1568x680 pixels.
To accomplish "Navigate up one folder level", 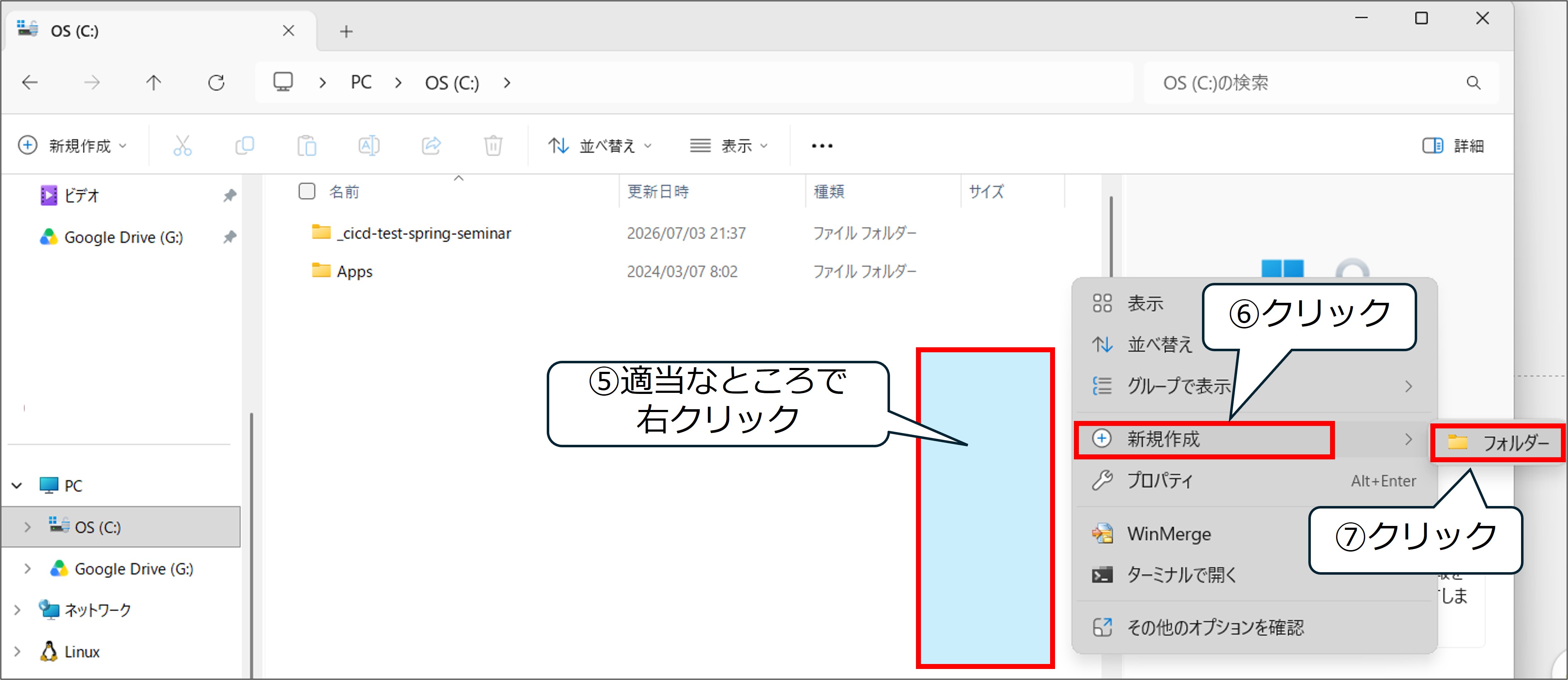I will point(153,82).
